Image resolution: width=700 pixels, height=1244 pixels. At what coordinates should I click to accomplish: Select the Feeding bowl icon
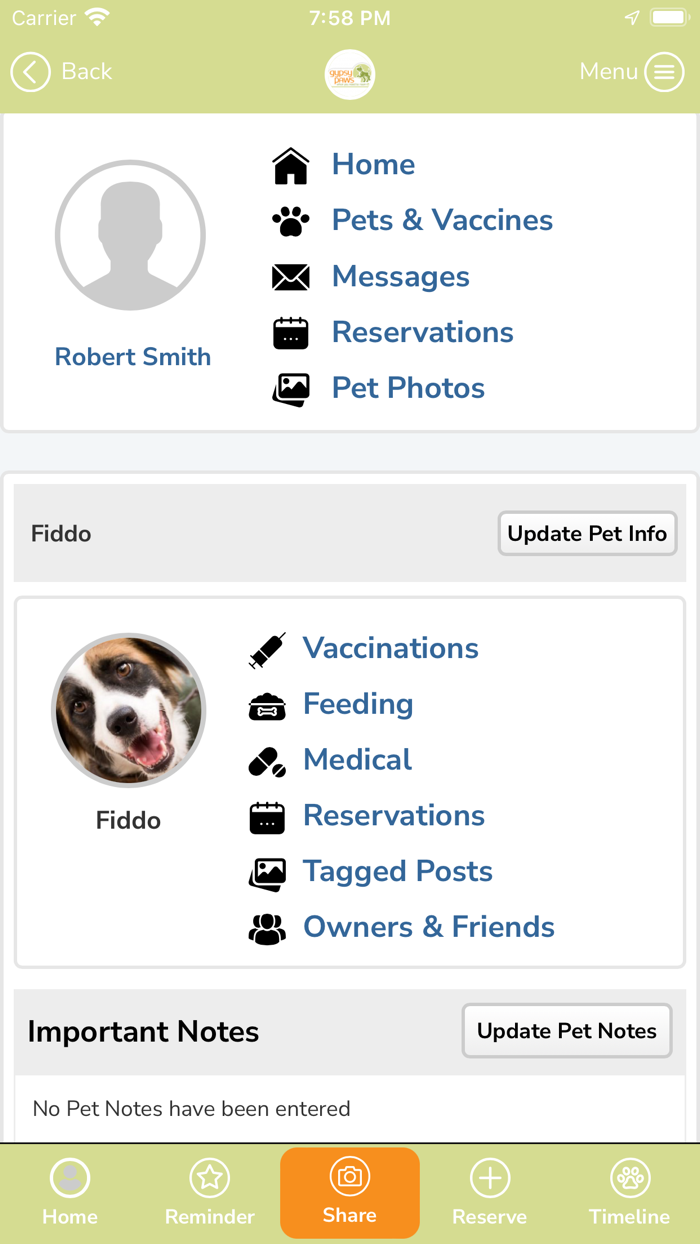click(x=266, y=705)
